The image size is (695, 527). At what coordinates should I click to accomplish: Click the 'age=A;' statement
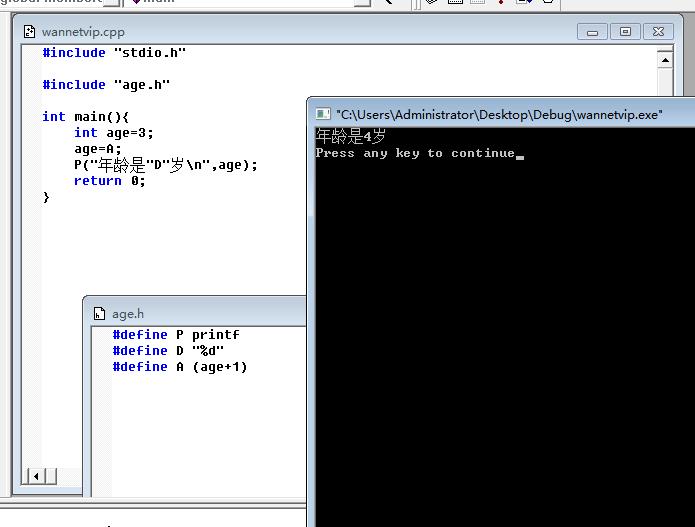(98, 148)
